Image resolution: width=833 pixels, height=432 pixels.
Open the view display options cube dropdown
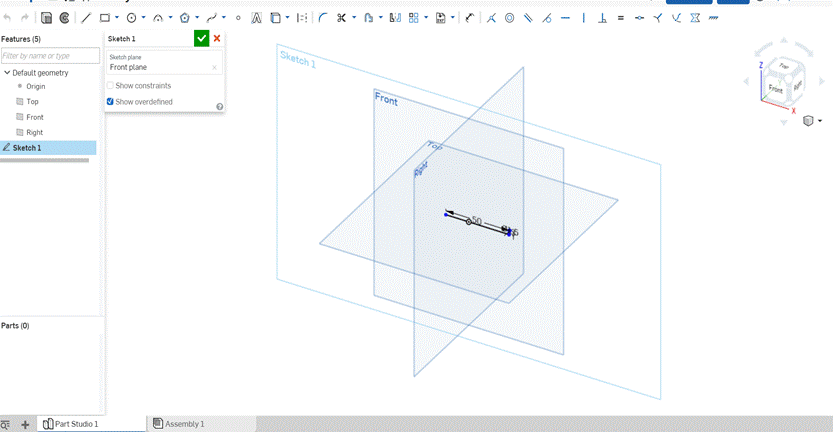(x=812, y=121)
